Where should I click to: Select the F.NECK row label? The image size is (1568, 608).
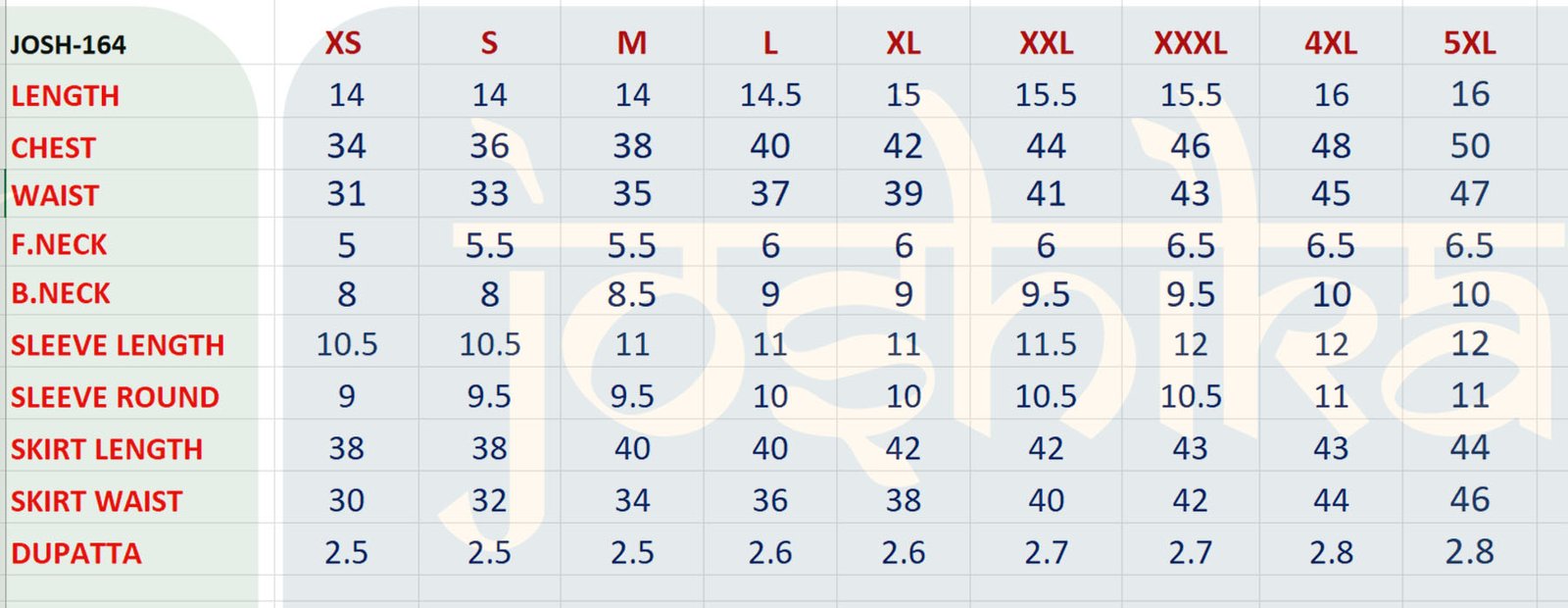[59, 245]
